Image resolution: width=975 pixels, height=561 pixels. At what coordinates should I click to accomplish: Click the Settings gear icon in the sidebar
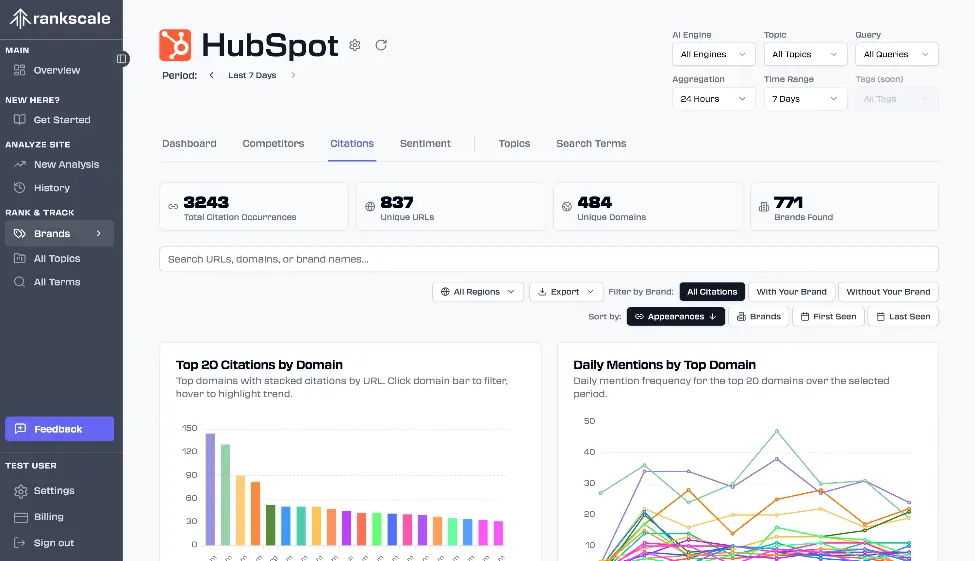[21, 491]
